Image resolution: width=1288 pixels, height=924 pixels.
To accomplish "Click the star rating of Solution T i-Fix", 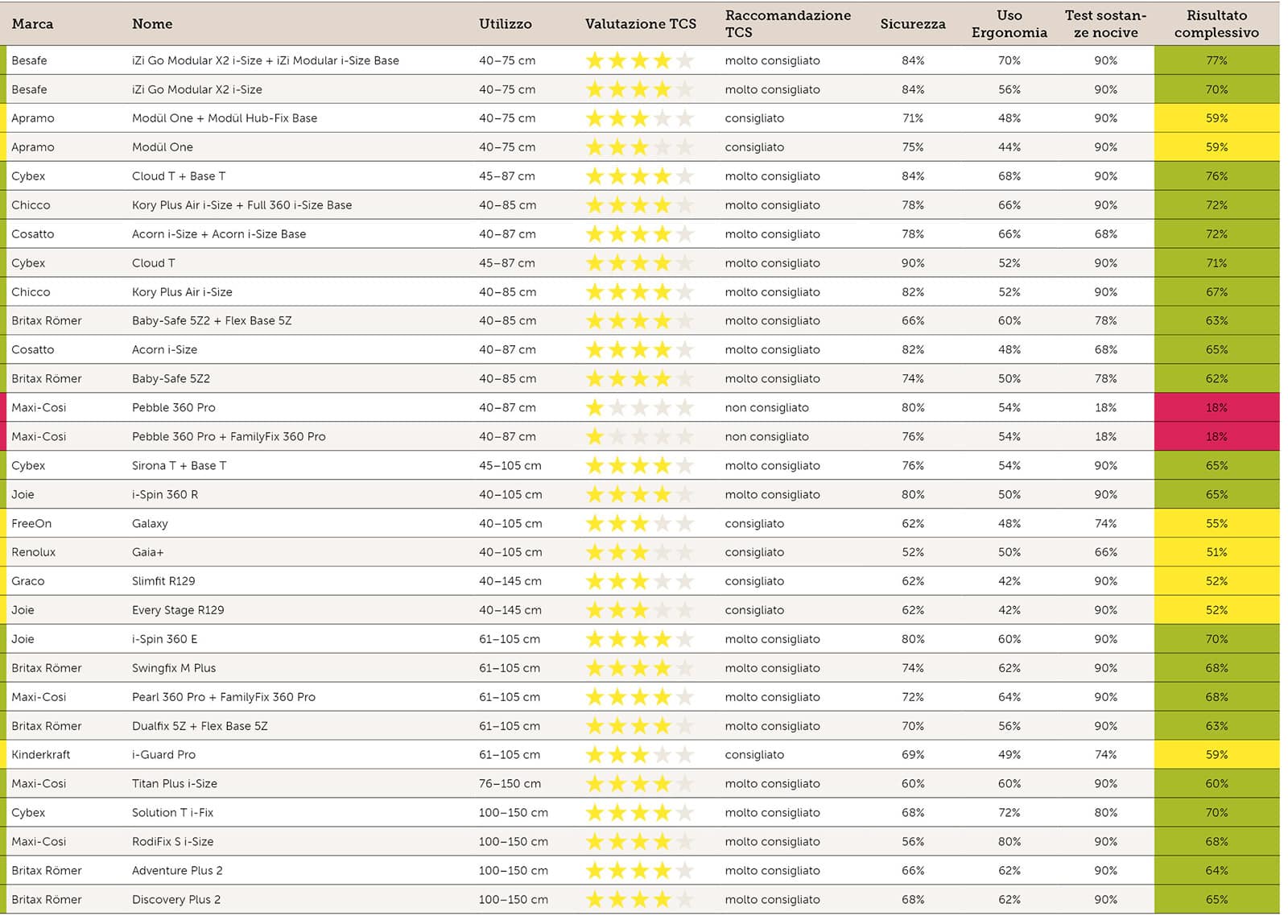I will pyautogui.click(x=640, y=813).
